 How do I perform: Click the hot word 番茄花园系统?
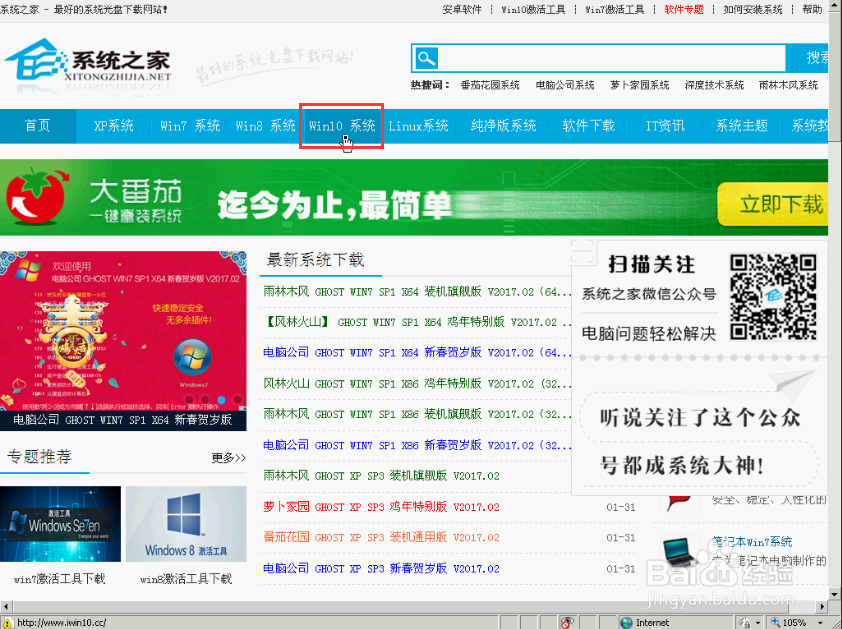pos(490,85)
